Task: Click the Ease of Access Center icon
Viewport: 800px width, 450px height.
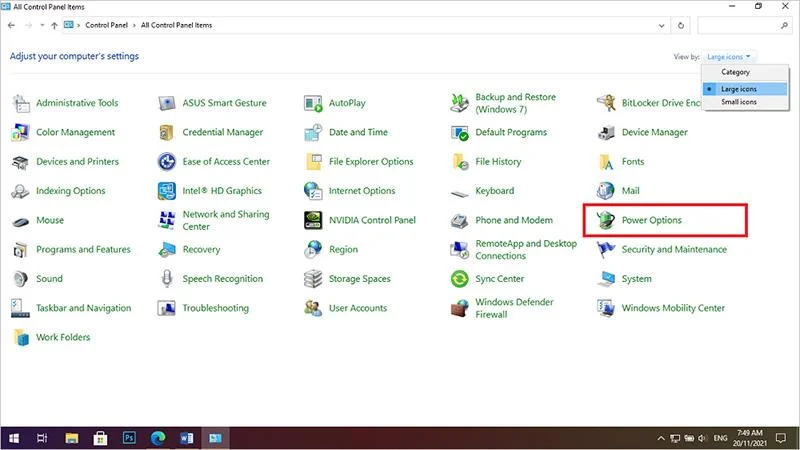Action: [x=167, y=162]
